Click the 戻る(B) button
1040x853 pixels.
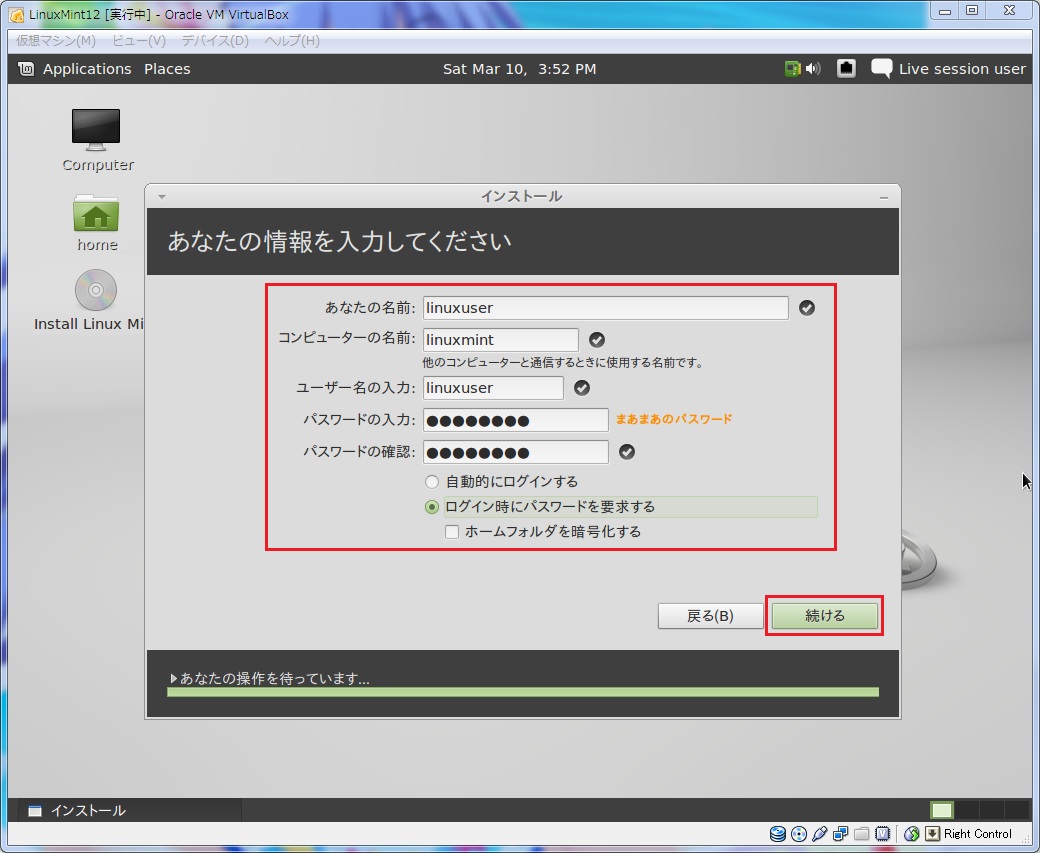[x=710, y=616]
